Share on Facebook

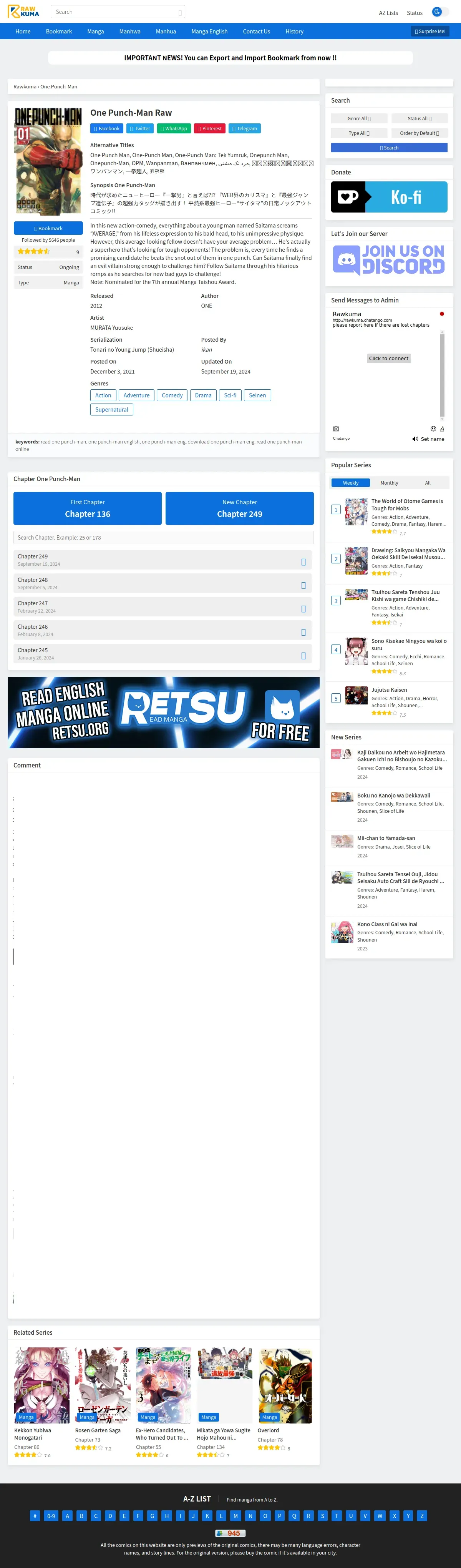(106, 128)
